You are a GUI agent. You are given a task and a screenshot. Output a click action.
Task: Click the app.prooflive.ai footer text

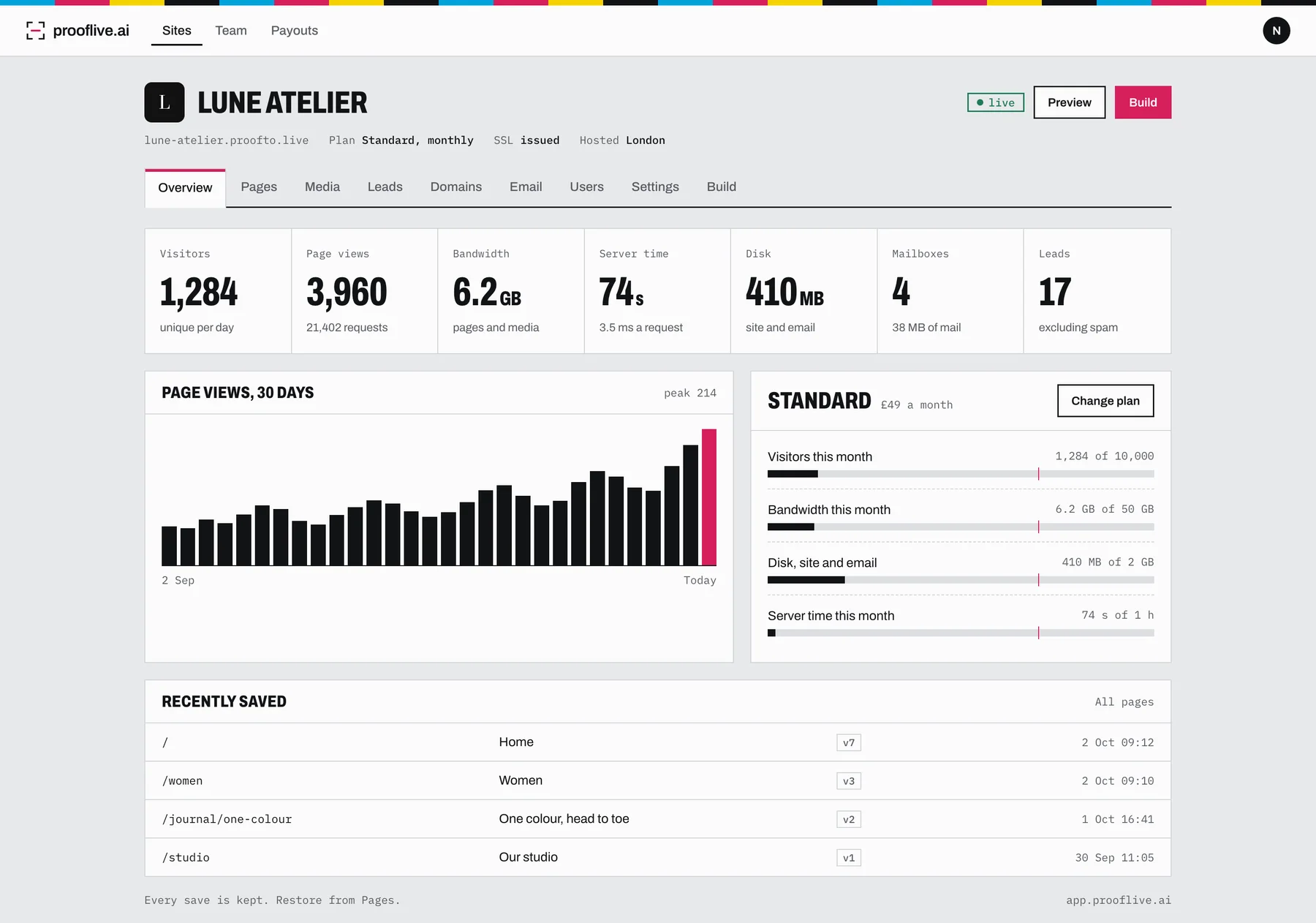1119,900
